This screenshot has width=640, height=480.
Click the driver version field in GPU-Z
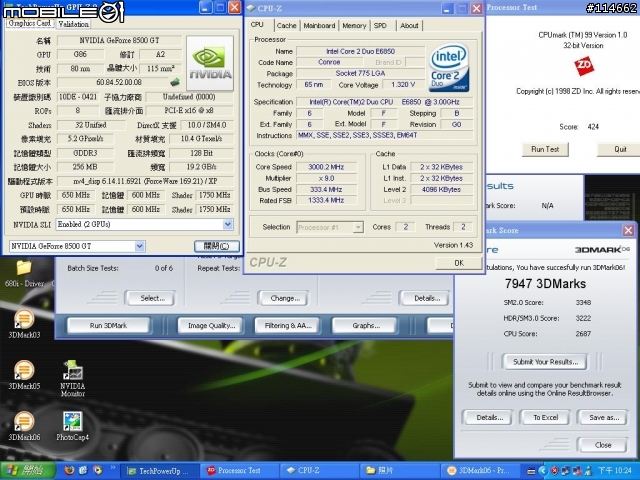(x=145, y=181)
